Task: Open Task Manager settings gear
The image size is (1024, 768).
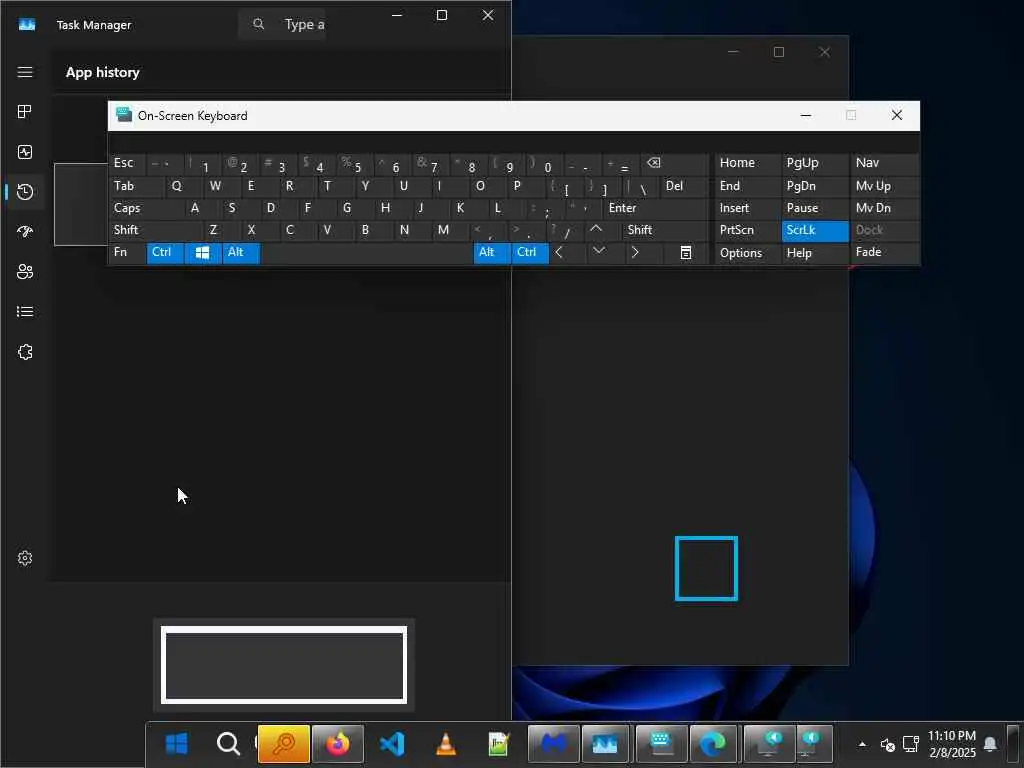Action: click(x=25, y=558)
